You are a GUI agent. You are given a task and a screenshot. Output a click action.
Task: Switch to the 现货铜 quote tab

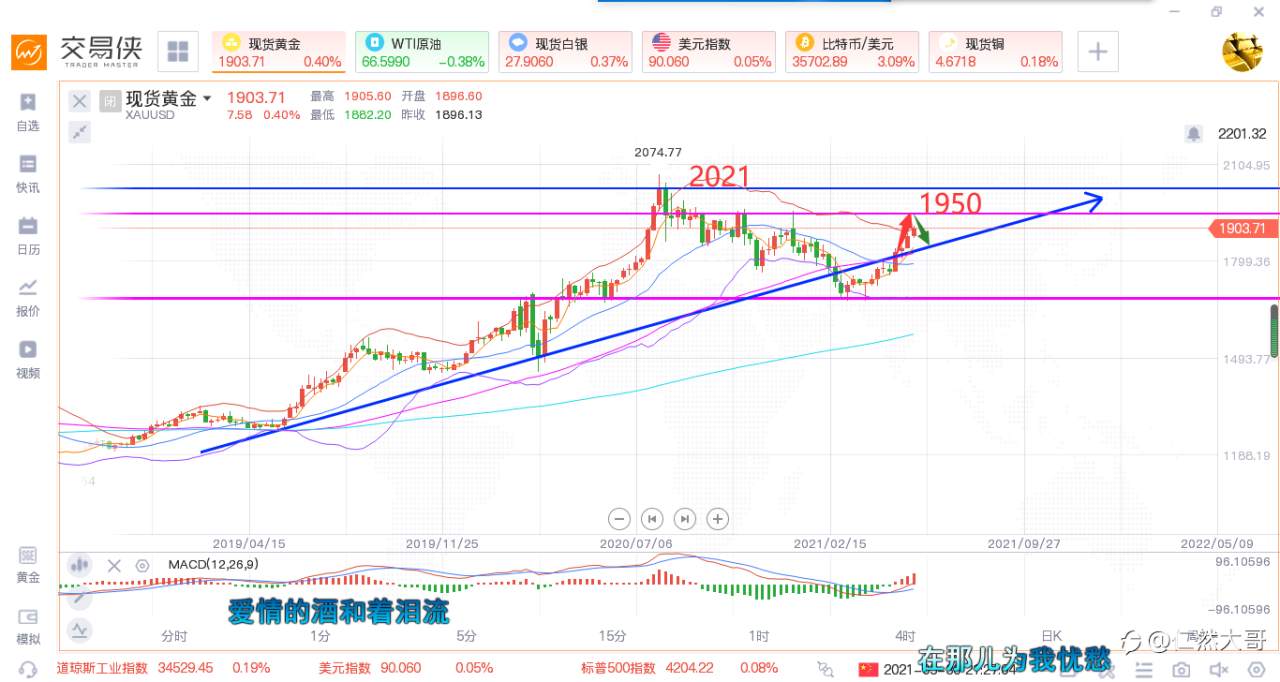pyautogui.click(x=995, y=52)
